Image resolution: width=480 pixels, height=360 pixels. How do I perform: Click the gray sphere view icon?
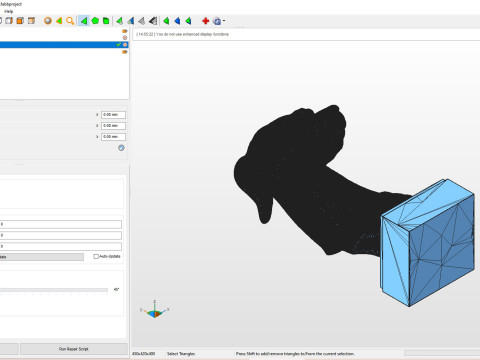pos(48,21)
